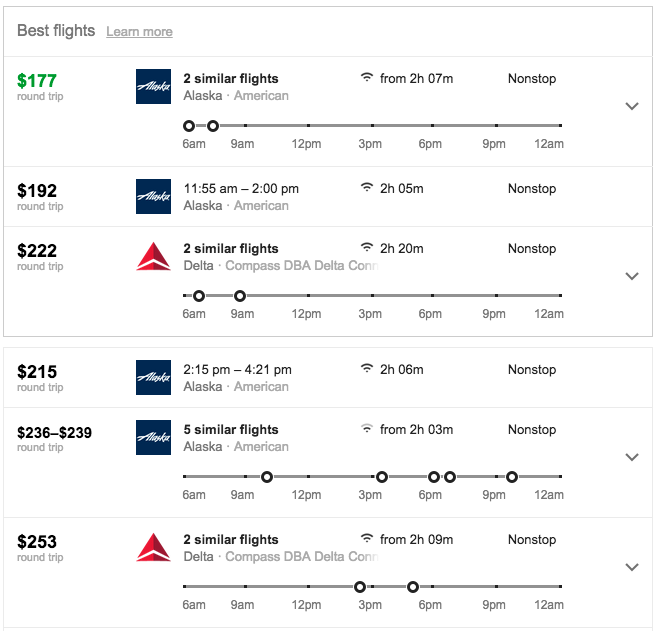Viewport: 655px width, 631px height.
Task: Expand the $177 Alaska similar flights row
Action: 631,106
